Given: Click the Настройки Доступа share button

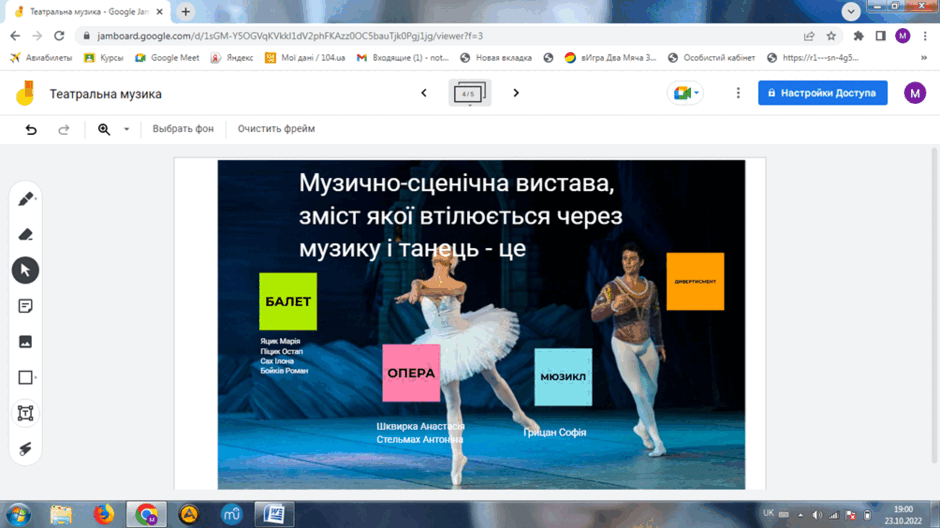Looking at the screenshot, I should (x=822, y=93).
